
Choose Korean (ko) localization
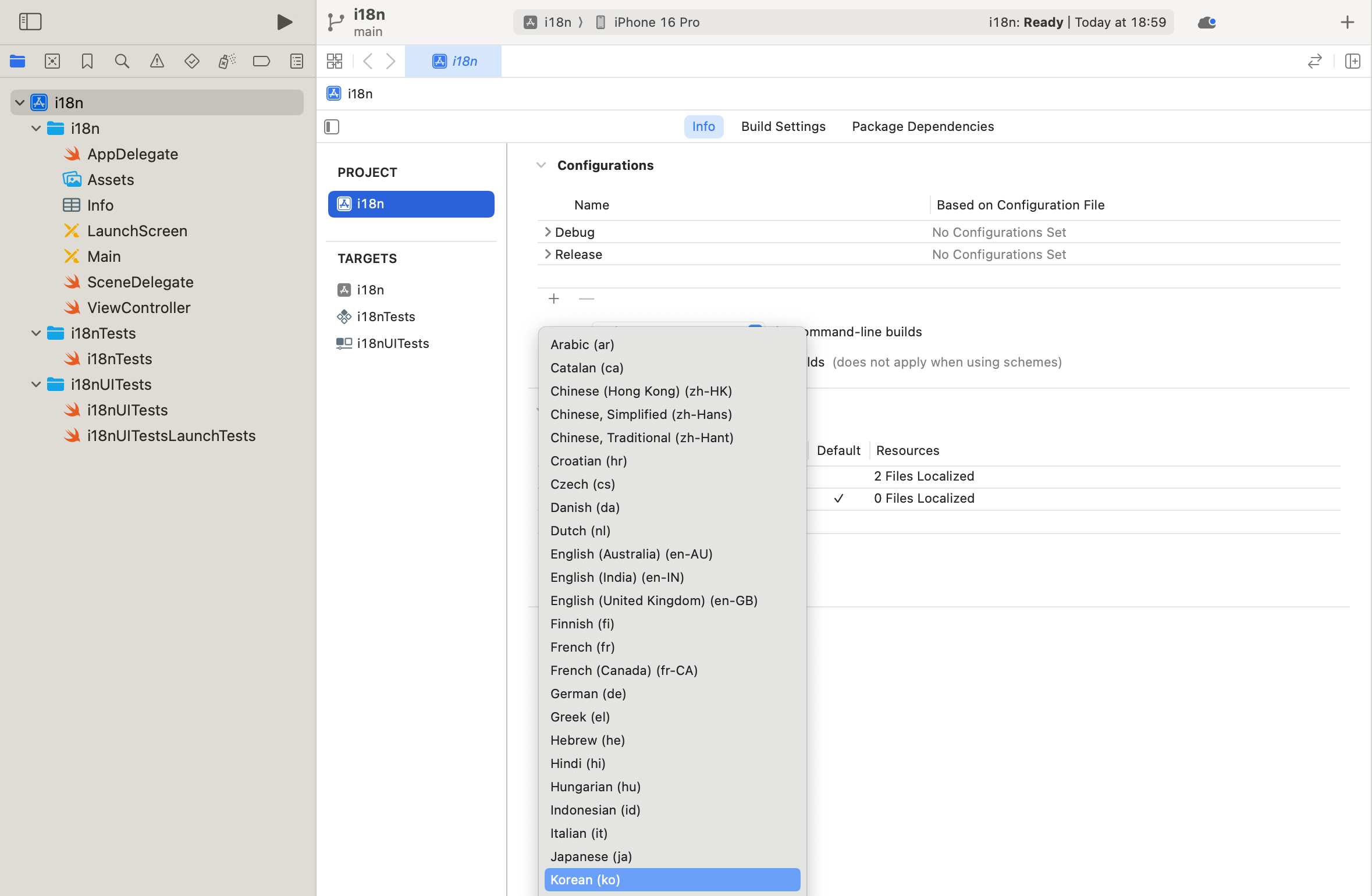click(672, 880)
